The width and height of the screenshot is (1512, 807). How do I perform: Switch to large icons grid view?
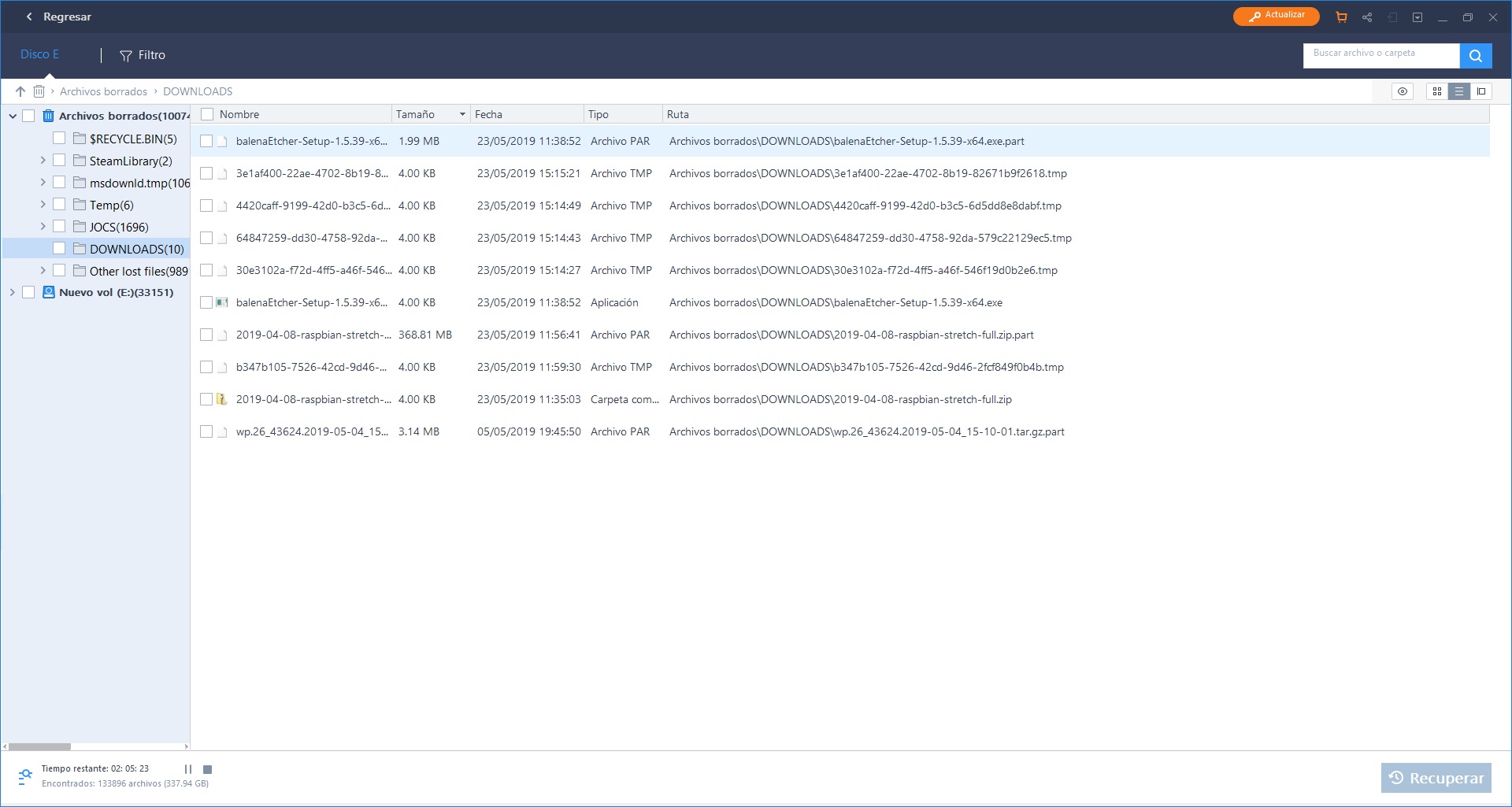[x=1437, y=91]
